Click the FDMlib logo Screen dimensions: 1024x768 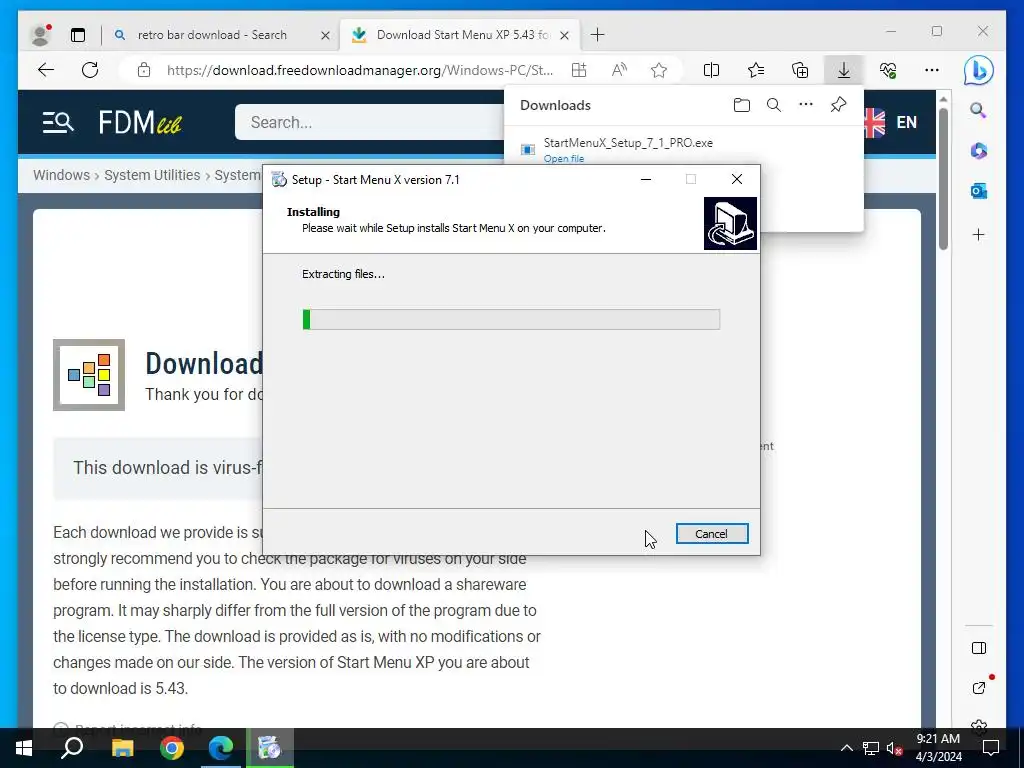click(140, 122)
